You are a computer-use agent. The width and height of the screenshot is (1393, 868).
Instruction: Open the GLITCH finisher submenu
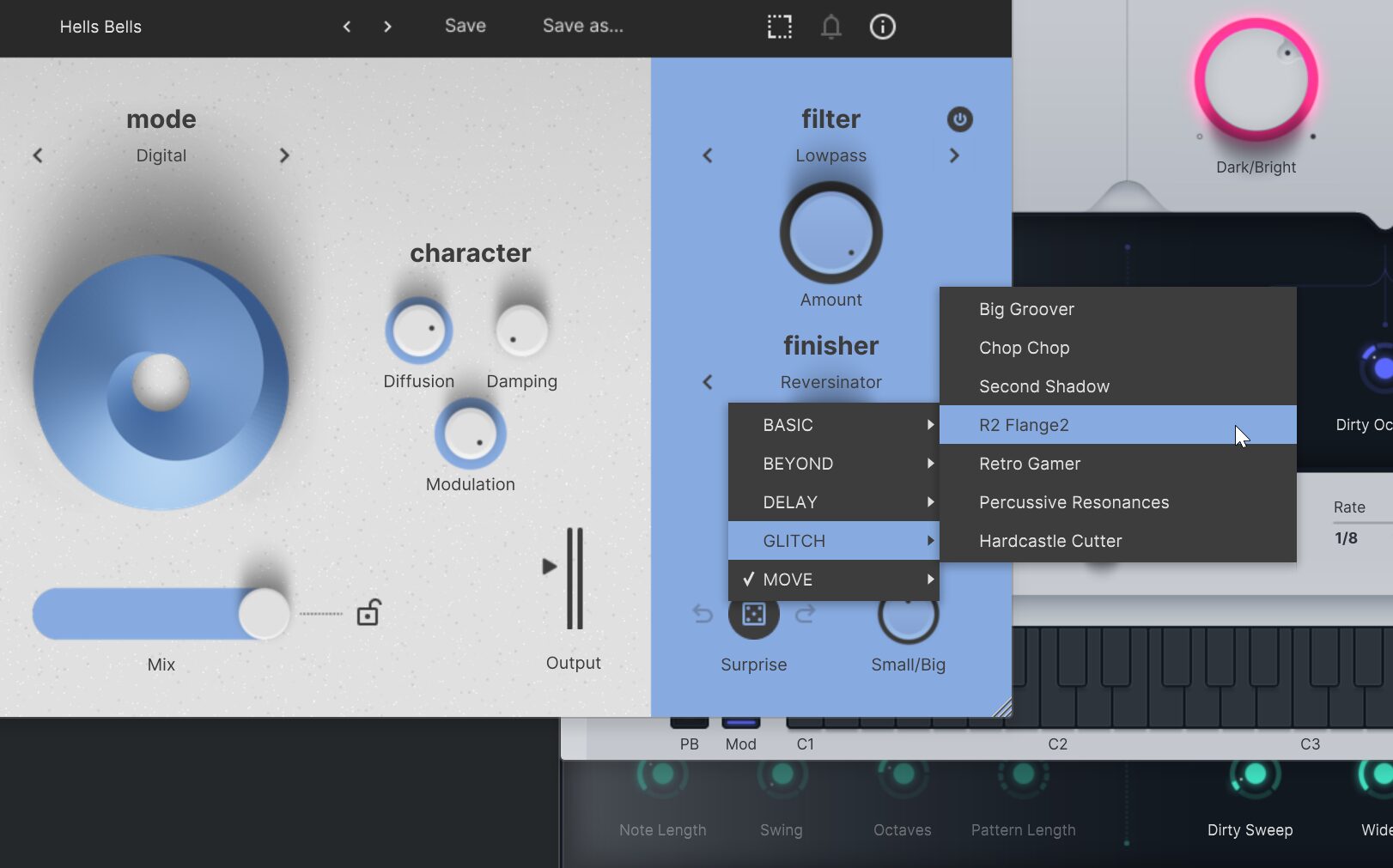click(x=834, y=541)
